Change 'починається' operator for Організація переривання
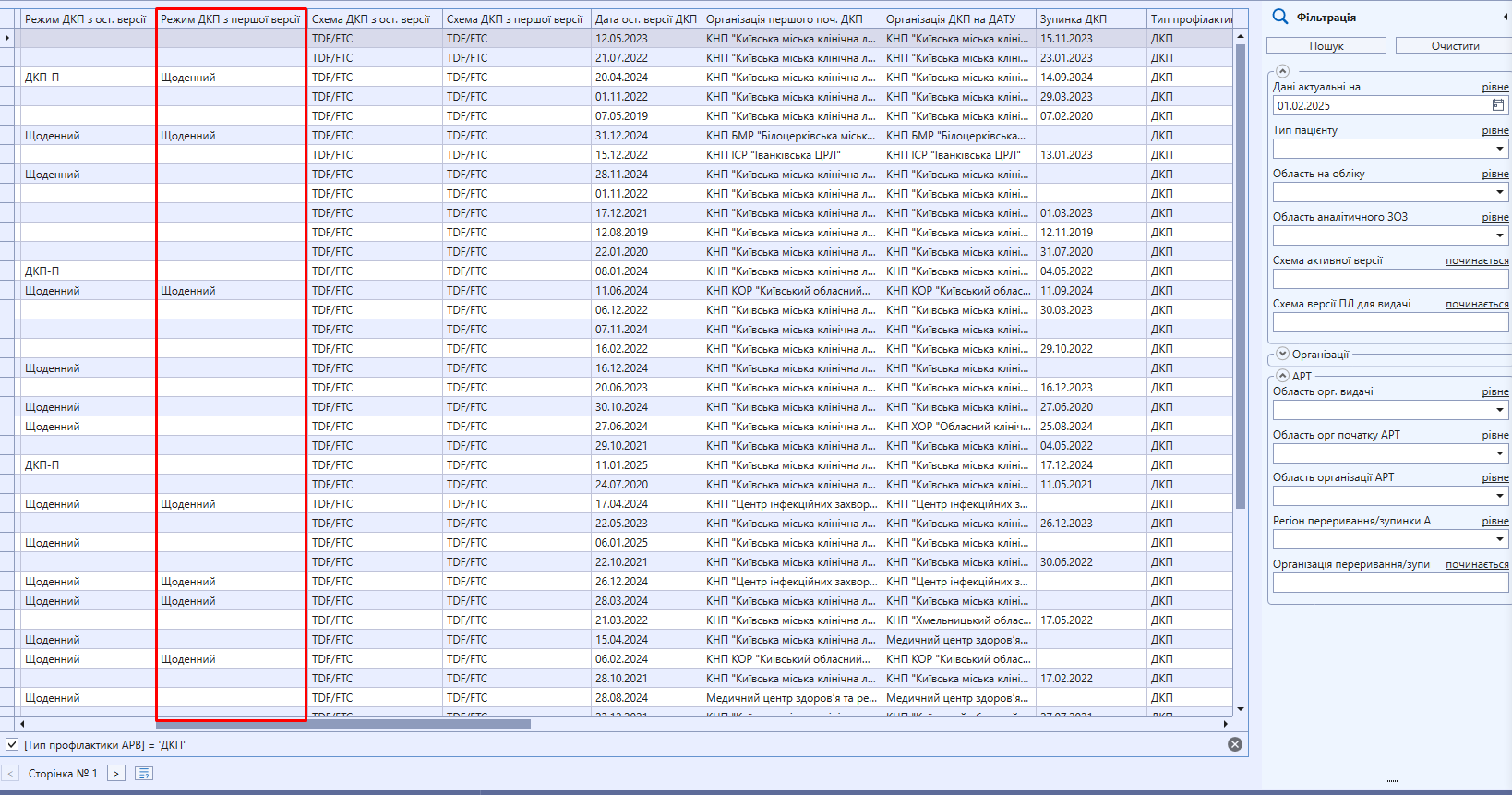The width and height of the screenshot is (1512, 795). [1477, 564]
